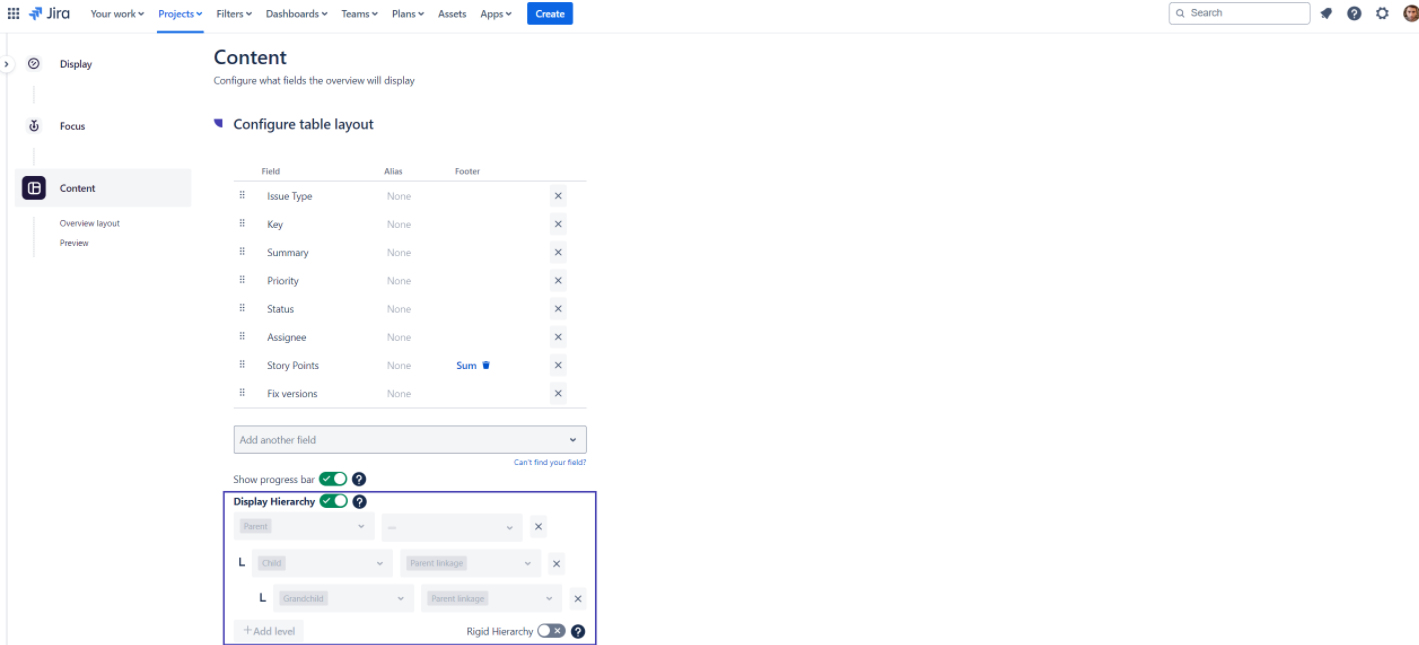Viewport: 1419px width, 645px height.
Task: Disable the Show progress bar toggle
Action: [333, 479]
